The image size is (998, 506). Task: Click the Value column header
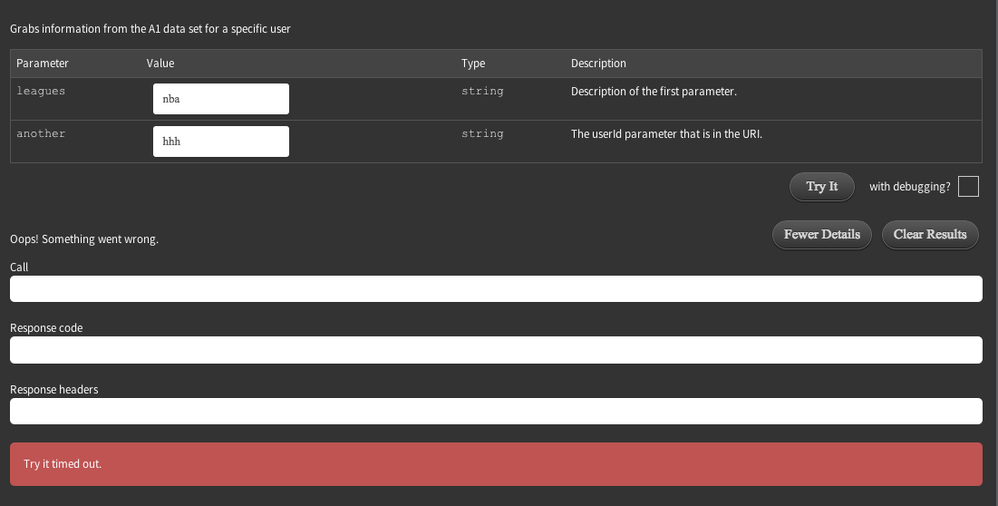[160, 64]
